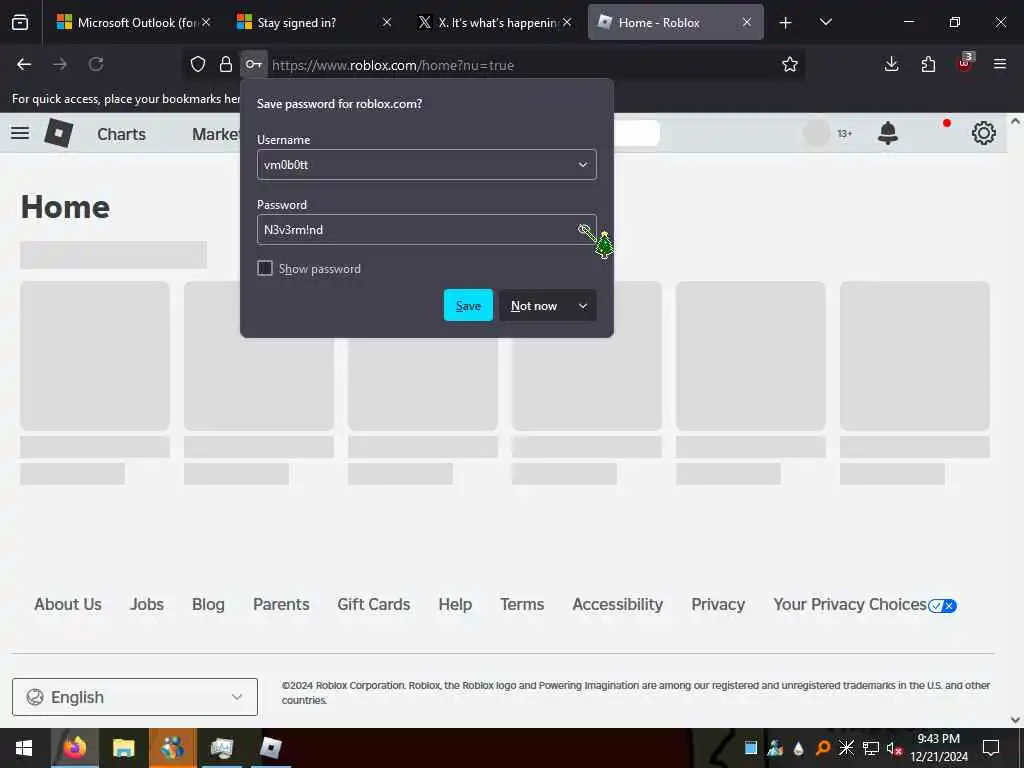This screenshot has height=768, width=1024.
Task: Open the list all tabs chevron
Action: click(825, 22)
